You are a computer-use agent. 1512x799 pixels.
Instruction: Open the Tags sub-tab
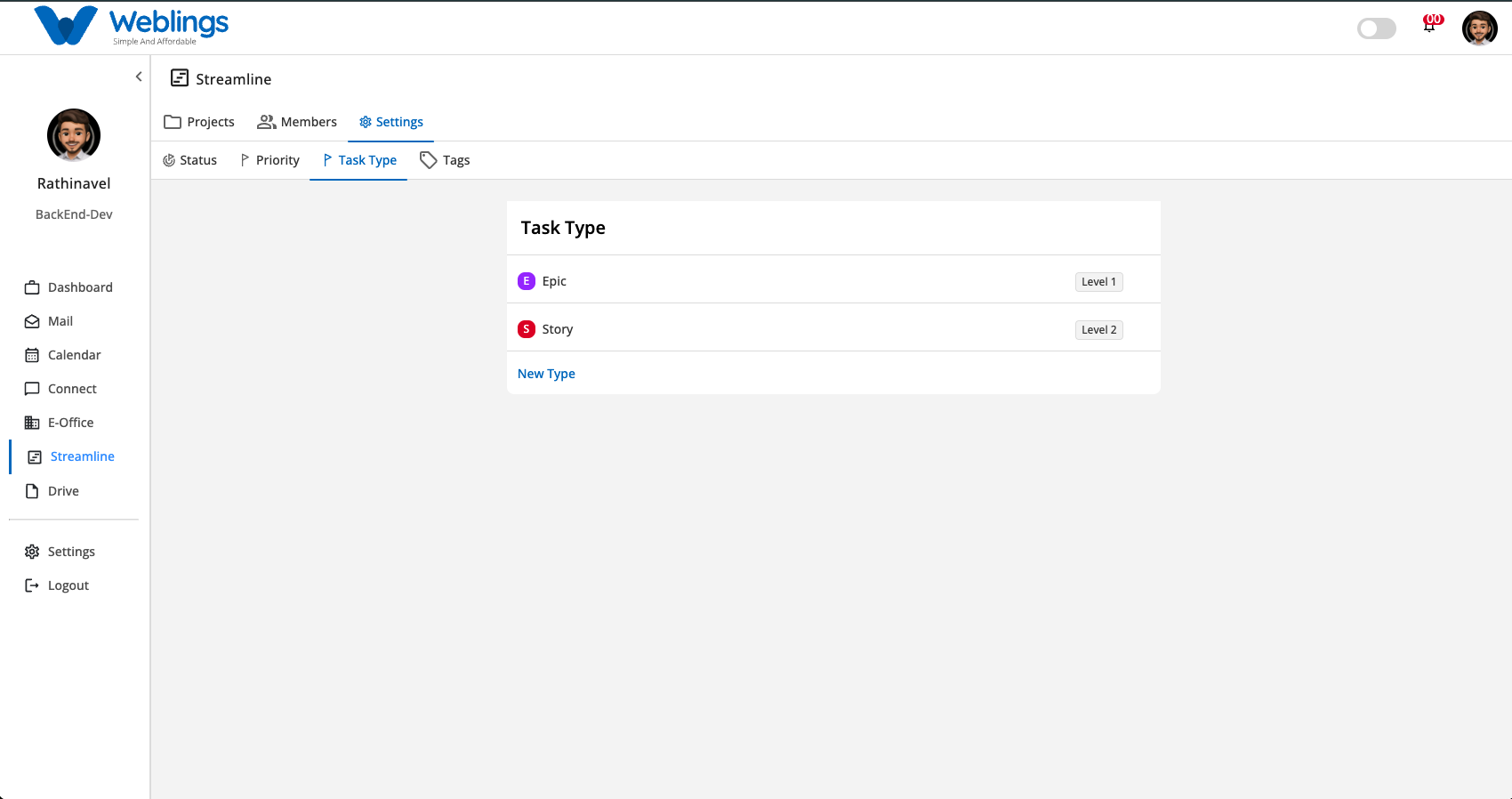[x=445, y=160]
